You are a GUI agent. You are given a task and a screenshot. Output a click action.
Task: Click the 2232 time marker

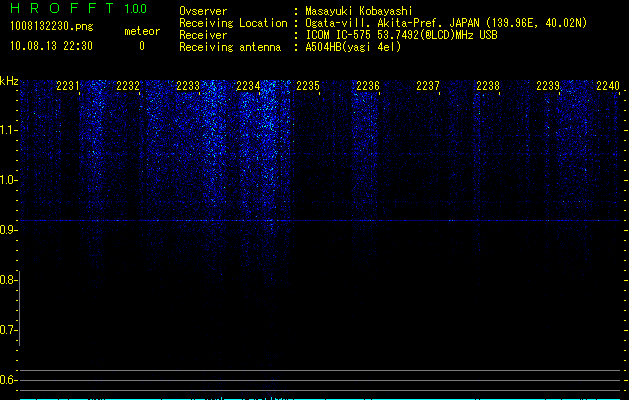tap(128, 86)
